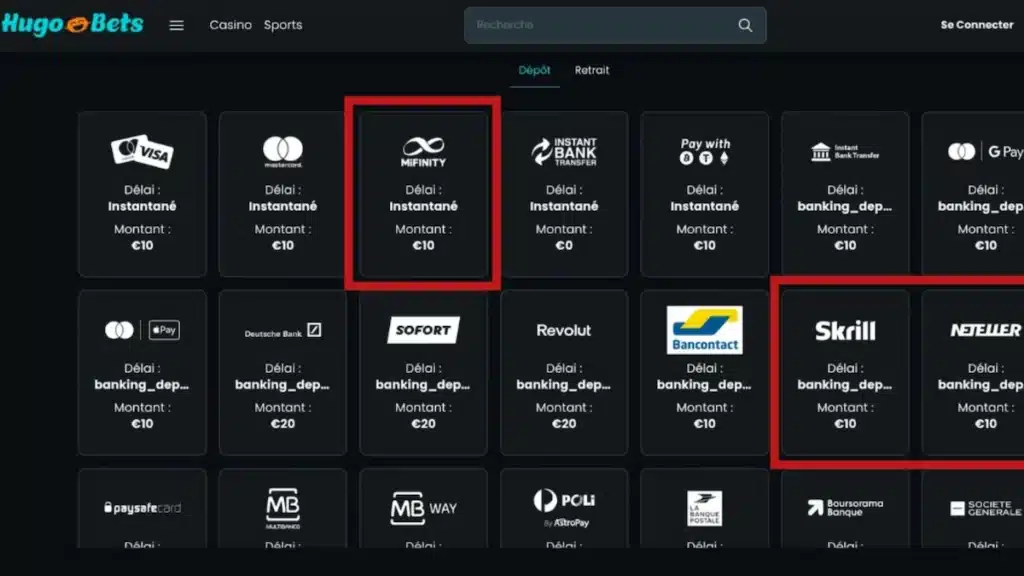Click the Visa card's €10 amount

pos(142,246)
